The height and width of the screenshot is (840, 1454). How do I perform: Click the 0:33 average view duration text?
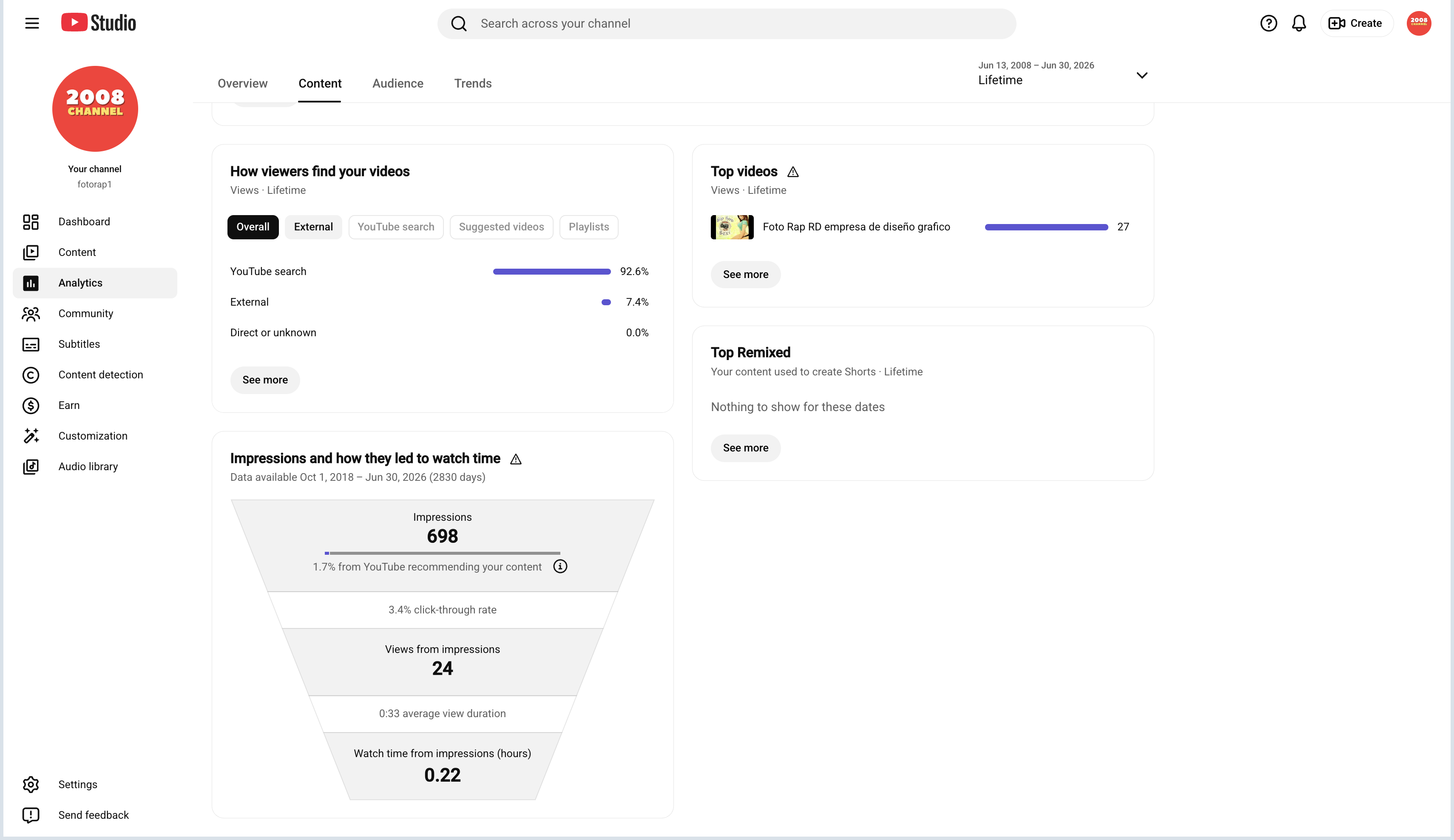pyautogui.click(x=443, y=714)
